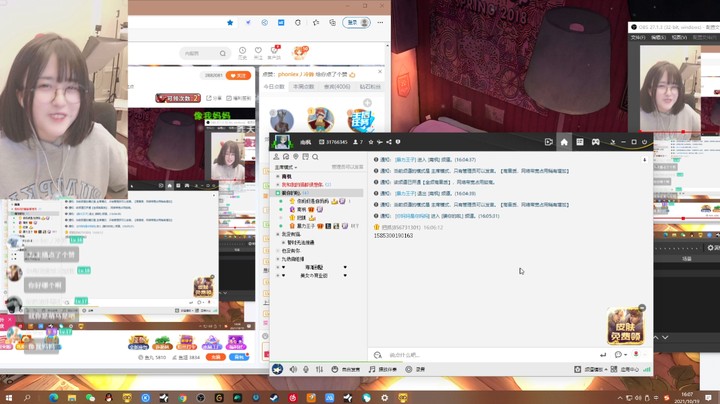Click the browser login profile button
Viewport: 720px width, 404px height.
click(356, 22)
